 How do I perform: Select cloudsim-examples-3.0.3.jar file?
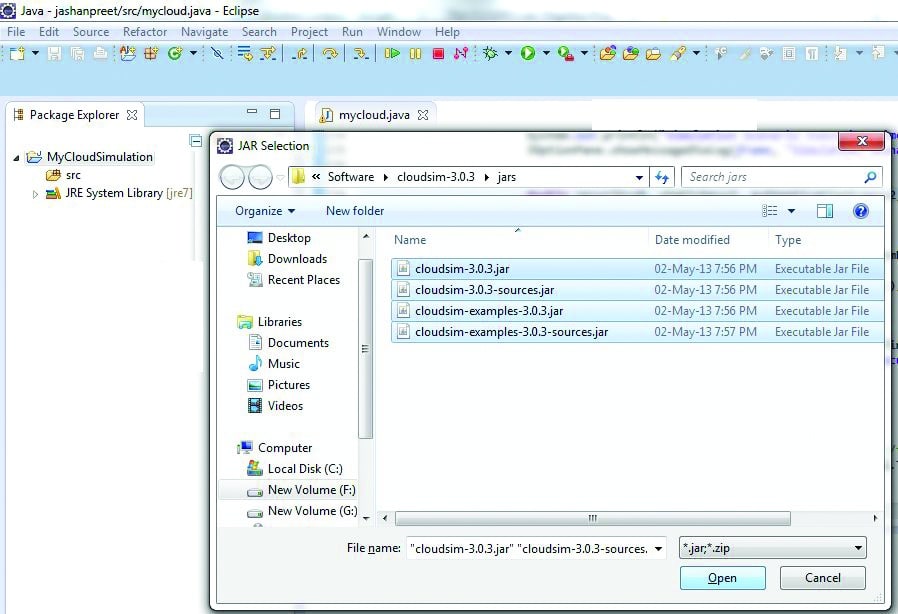[488, 311]
